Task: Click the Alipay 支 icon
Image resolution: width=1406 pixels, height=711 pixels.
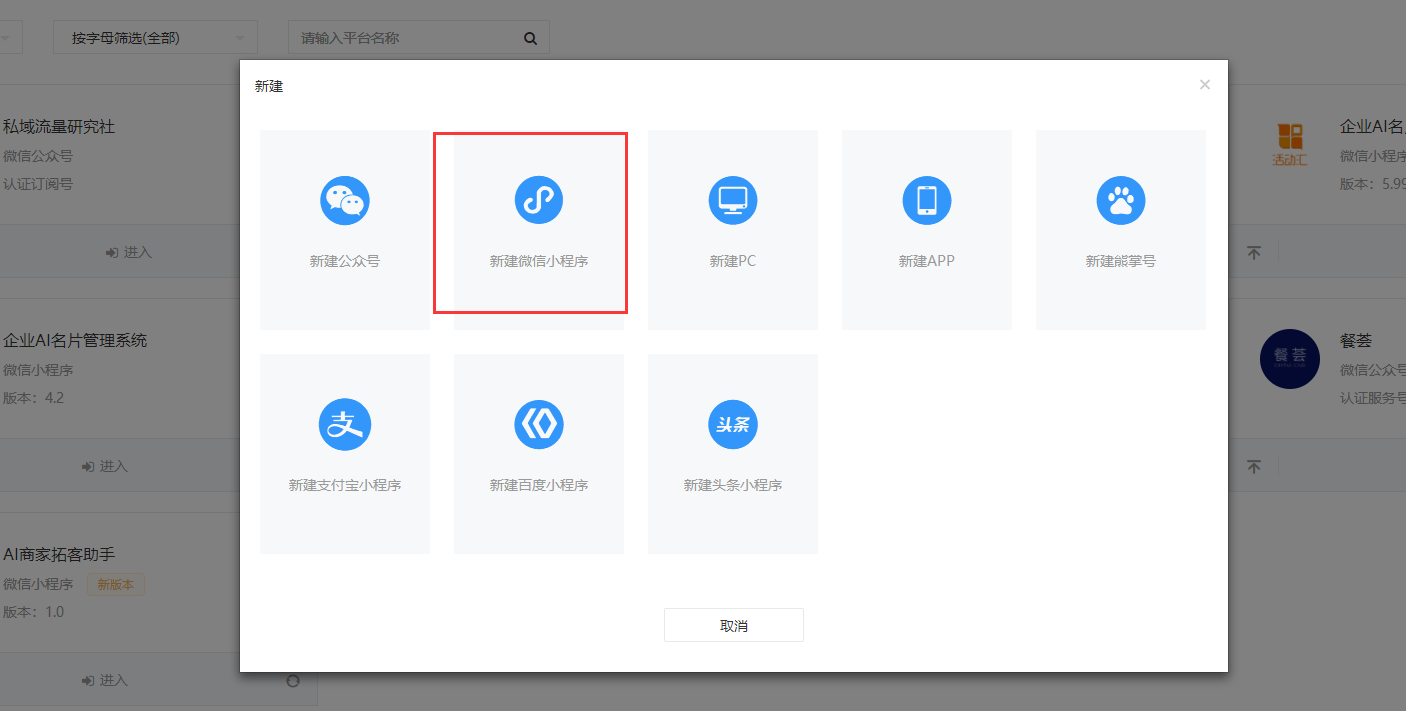Action: pyautogui.click(x=345, y=424)
